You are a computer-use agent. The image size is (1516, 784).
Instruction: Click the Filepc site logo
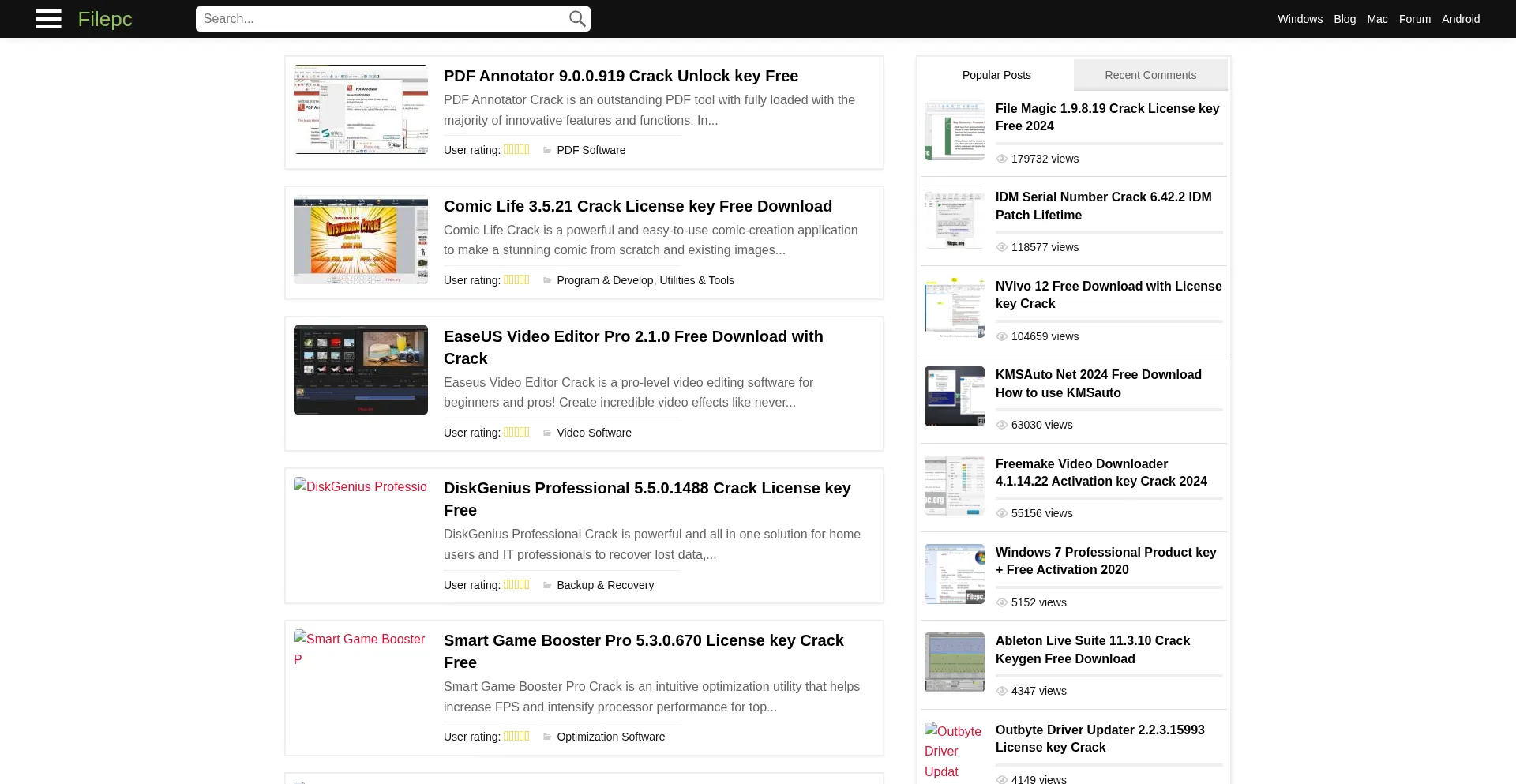pos(105,19)
